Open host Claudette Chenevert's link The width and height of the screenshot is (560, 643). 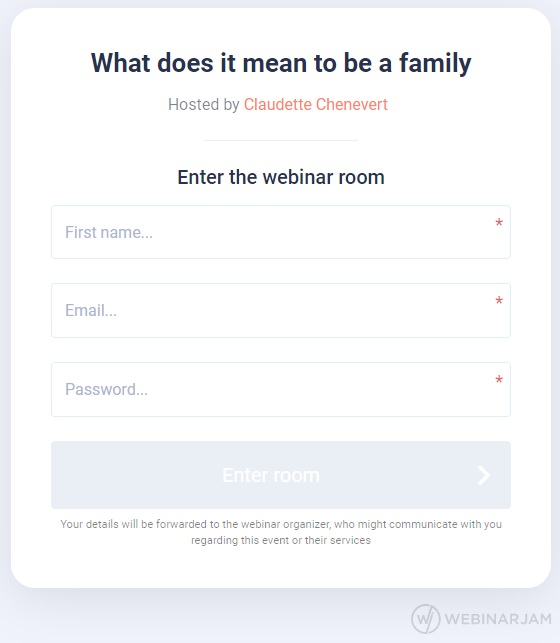pos(316,105)
